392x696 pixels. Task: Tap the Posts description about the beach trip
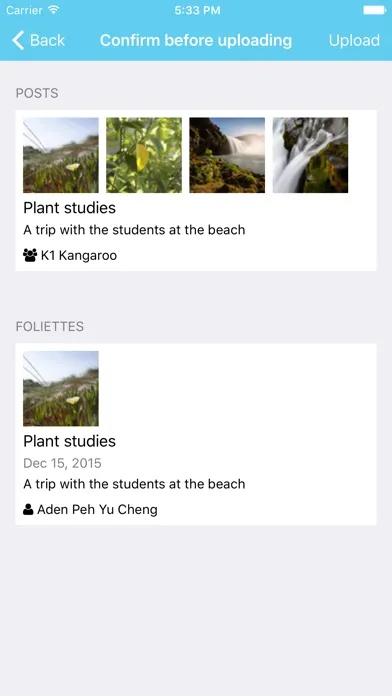click(x=134, y=230)
